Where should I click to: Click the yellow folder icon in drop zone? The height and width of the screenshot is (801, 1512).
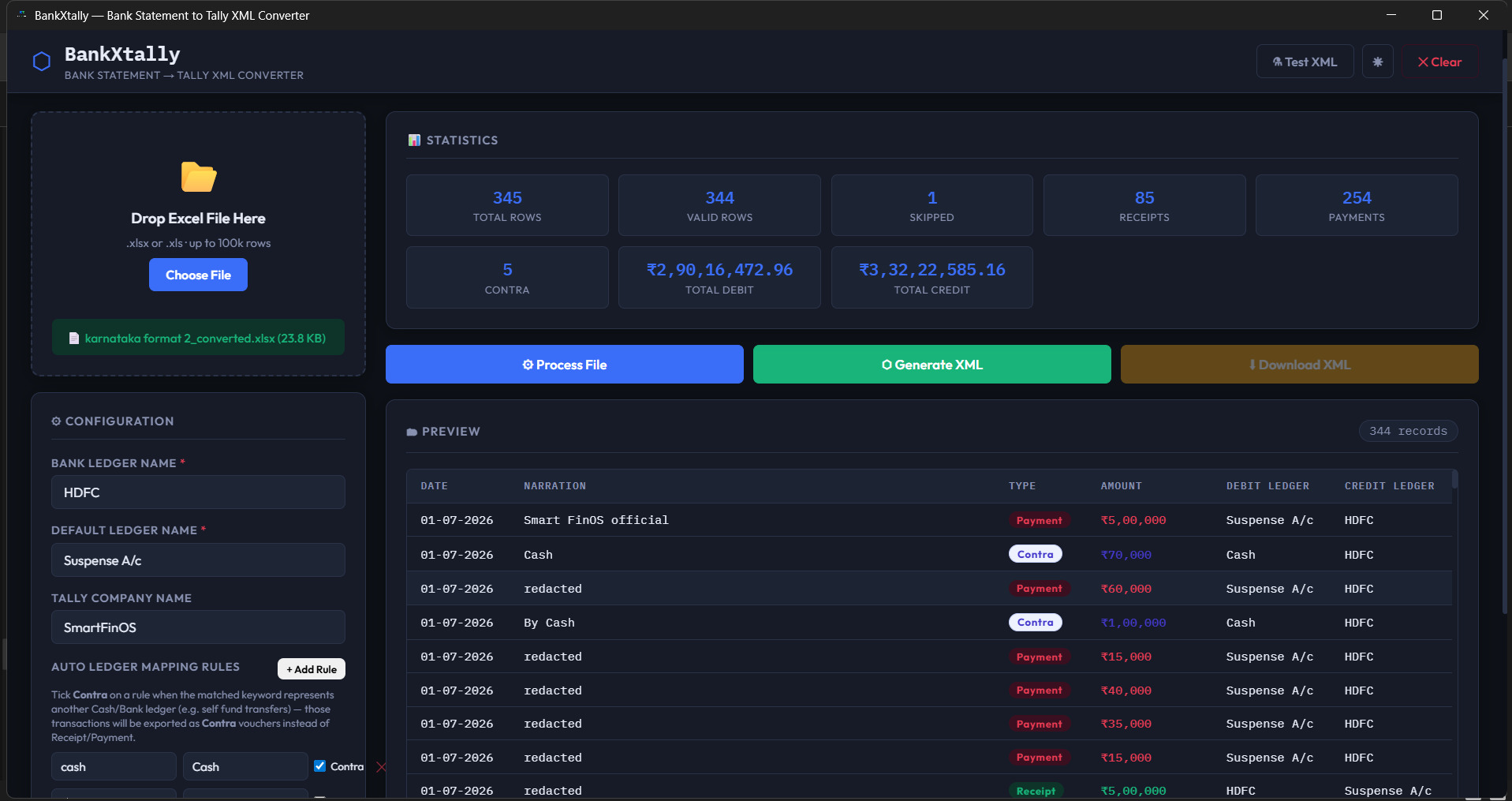(199, 177)
